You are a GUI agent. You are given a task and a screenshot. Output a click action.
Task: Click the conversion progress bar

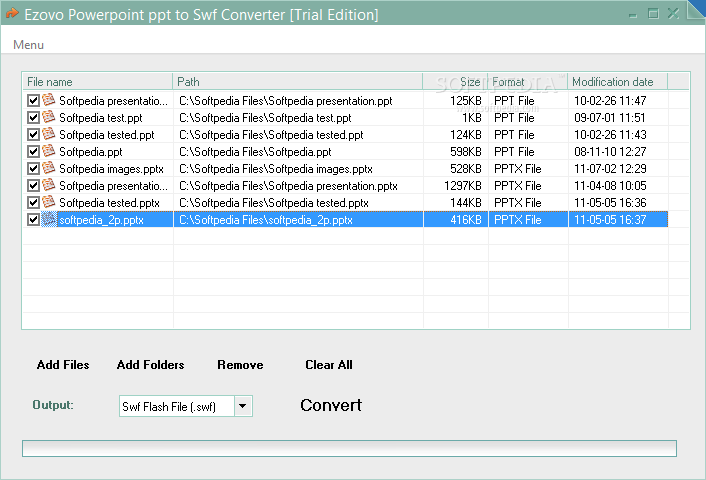[349, 448]
